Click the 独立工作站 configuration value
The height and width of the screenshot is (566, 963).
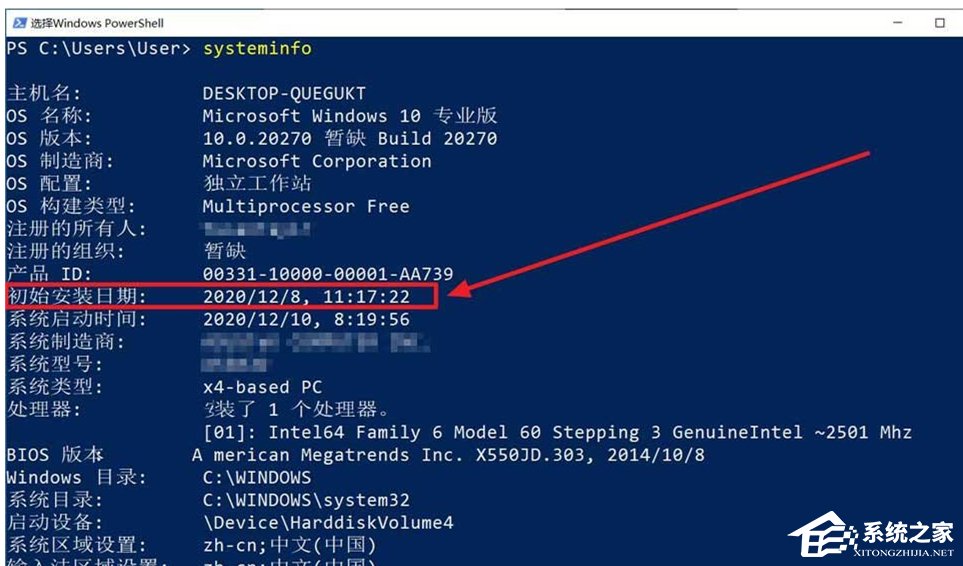click(257, 184)
